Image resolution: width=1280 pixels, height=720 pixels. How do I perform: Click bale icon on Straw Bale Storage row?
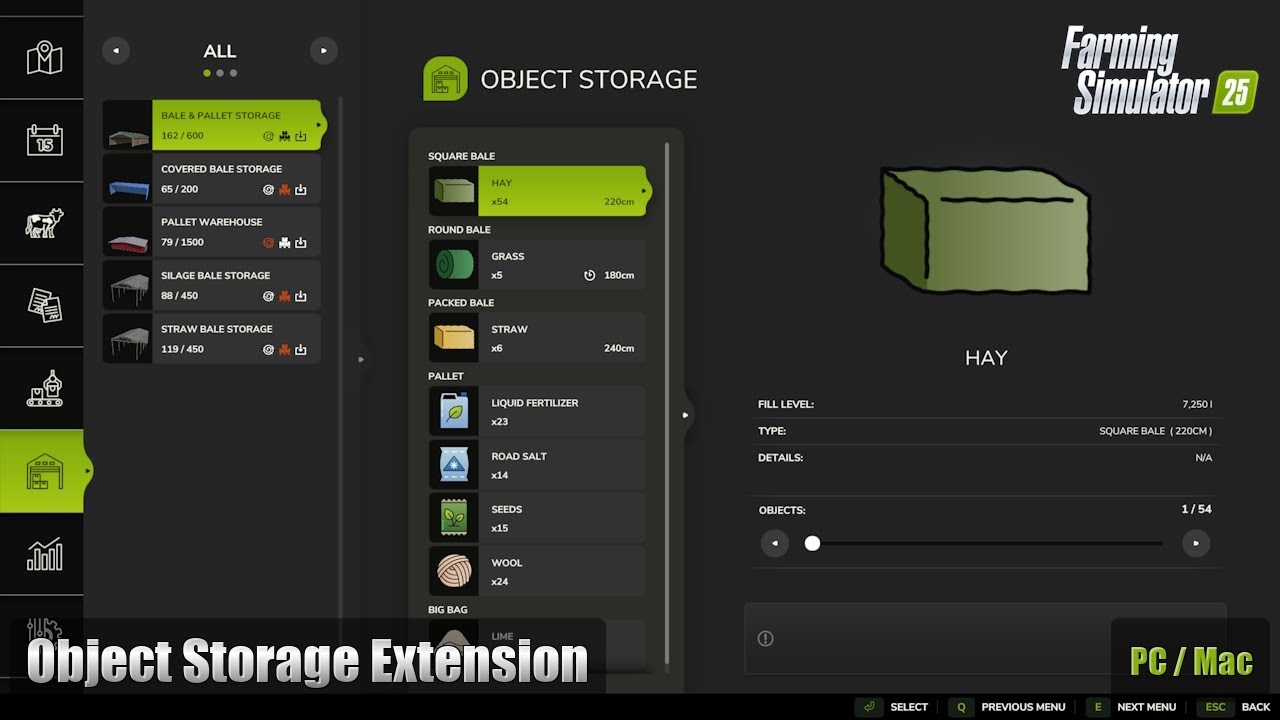[x=268, y=350]
